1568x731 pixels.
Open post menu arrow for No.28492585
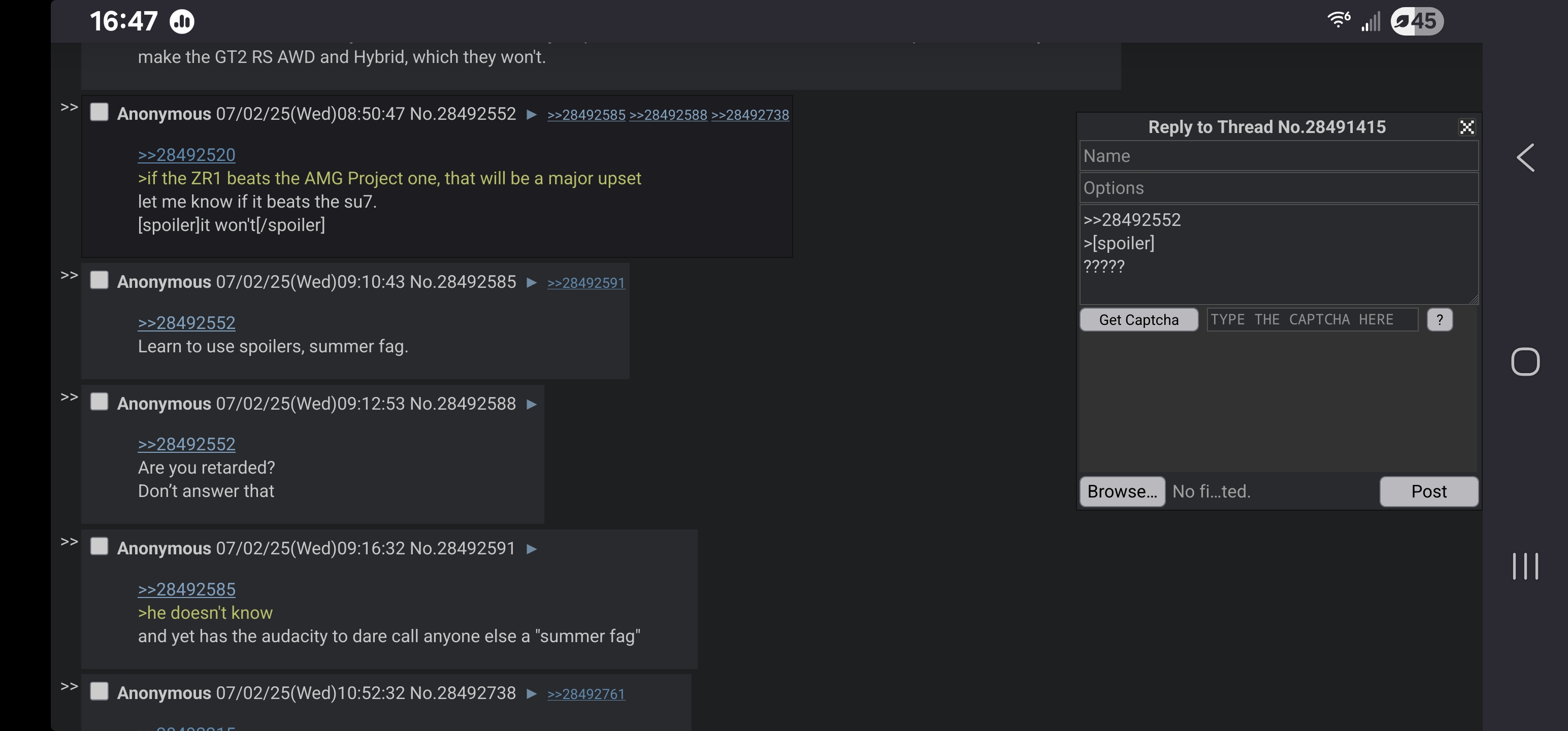click(x=532, y=282)
